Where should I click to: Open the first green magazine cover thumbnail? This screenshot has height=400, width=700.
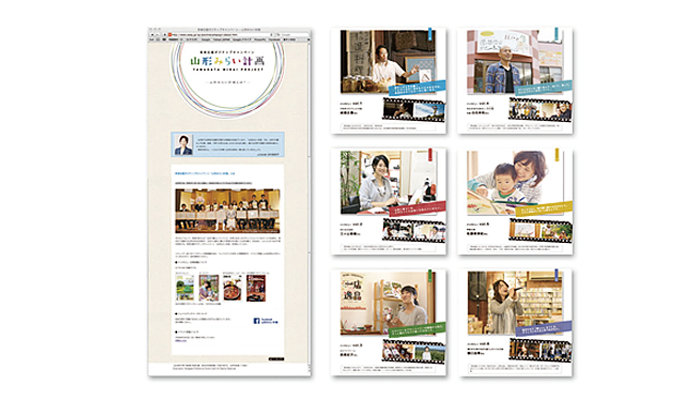coord(183,289)
